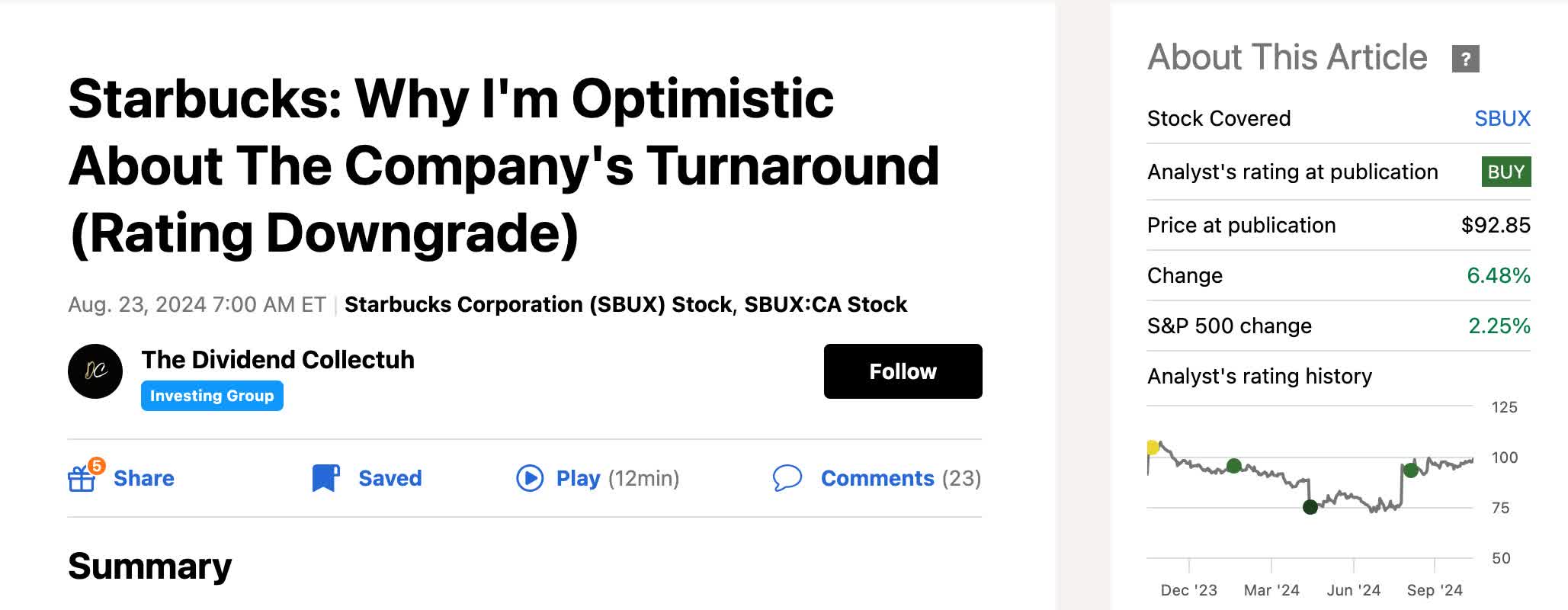Viewport: 1568px width, 610px height.
Task: Click the article headline about Starbucks turnaround
Action: [503, 165]
